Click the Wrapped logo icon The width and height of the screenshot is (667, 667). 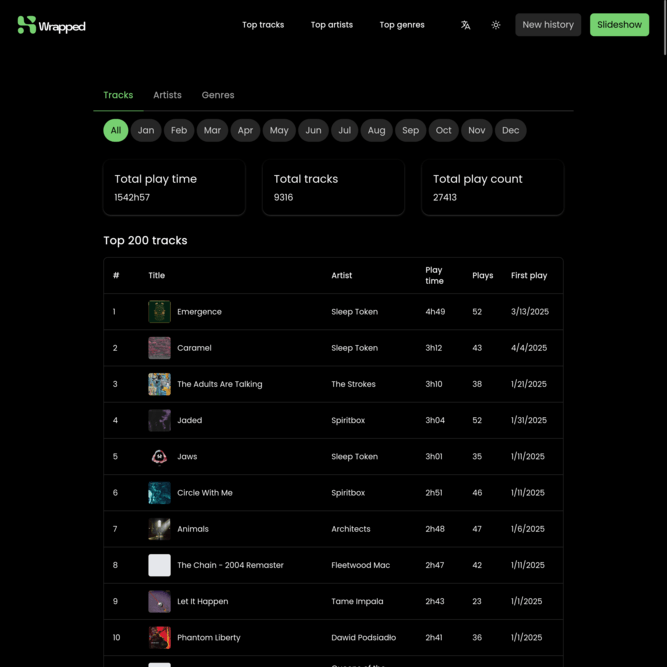(x=26, y=25)
